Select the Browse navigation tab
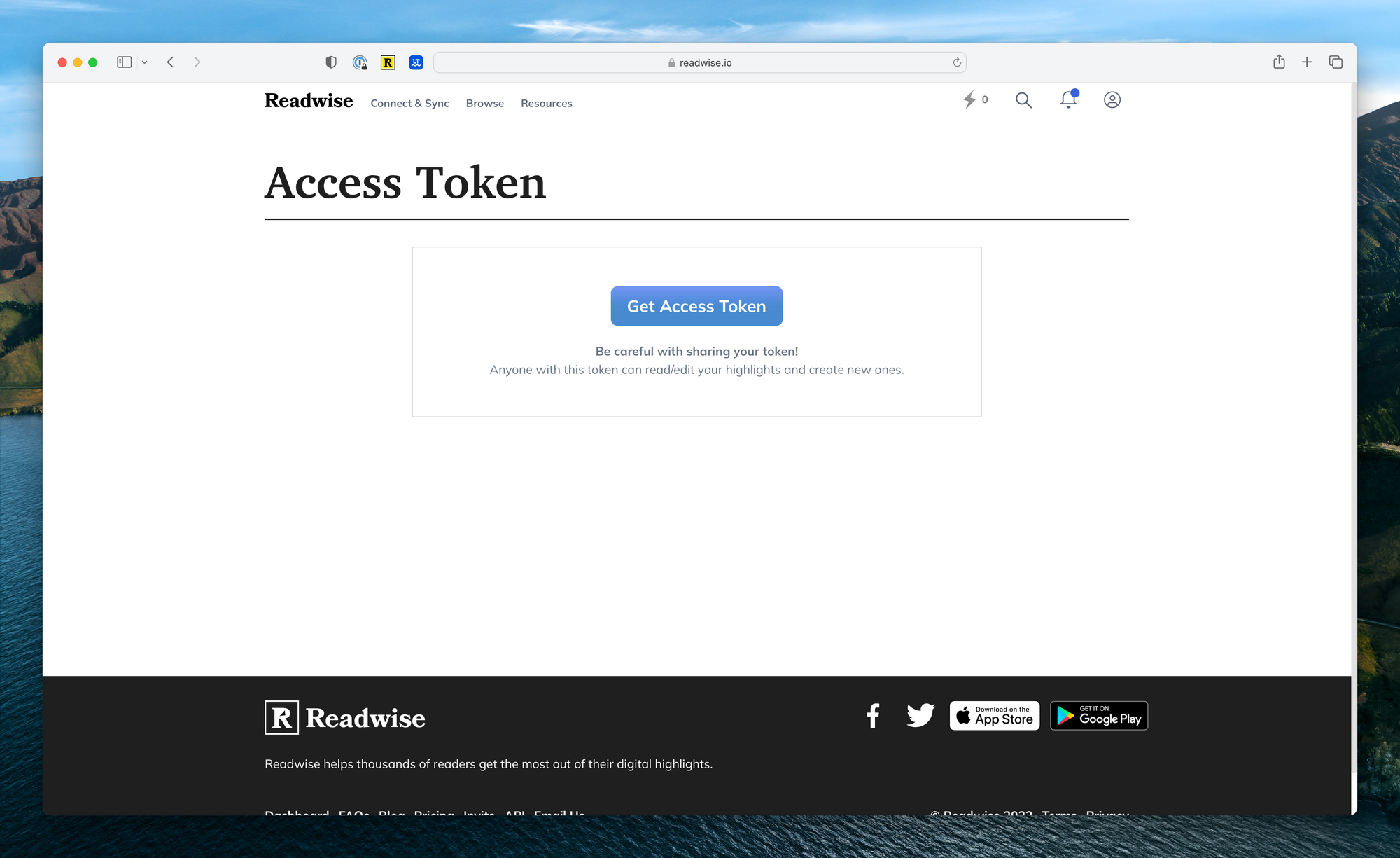Viewport: 1400px width, 858px height. 484,103
